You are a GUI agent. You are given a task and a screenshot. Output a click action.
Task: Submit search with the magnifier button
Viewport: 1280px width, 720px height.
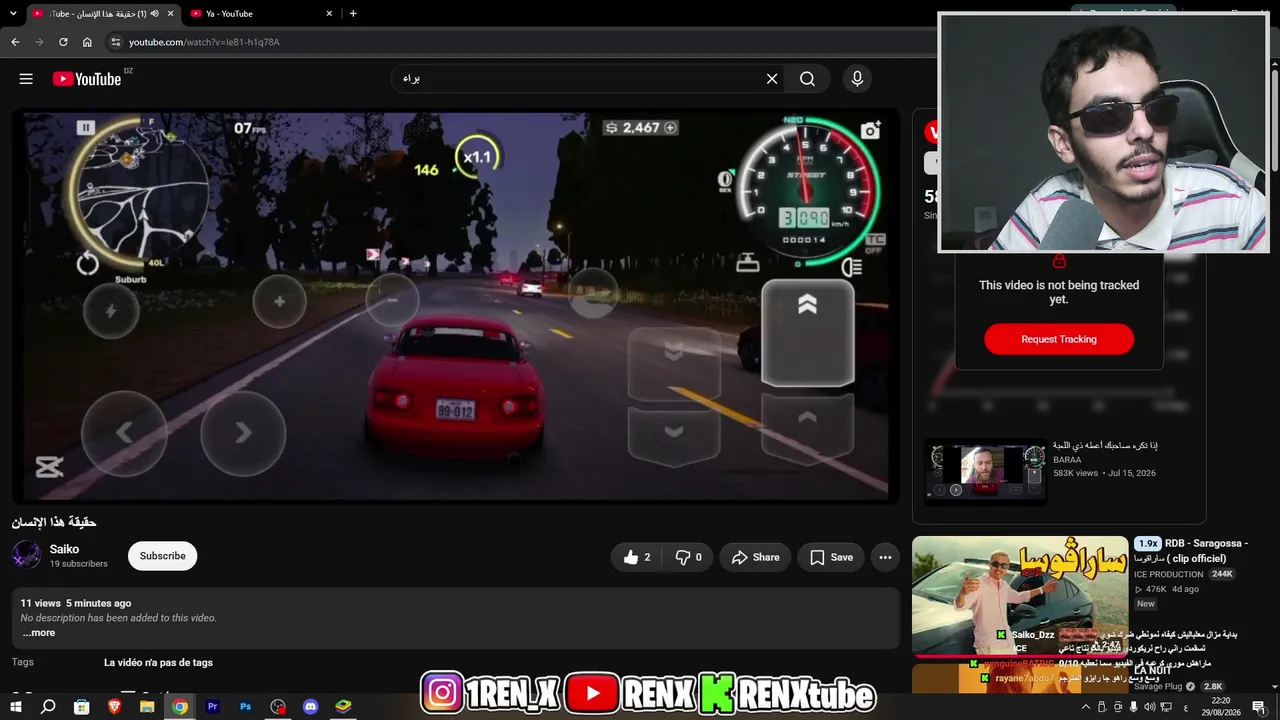click(807, 79)
